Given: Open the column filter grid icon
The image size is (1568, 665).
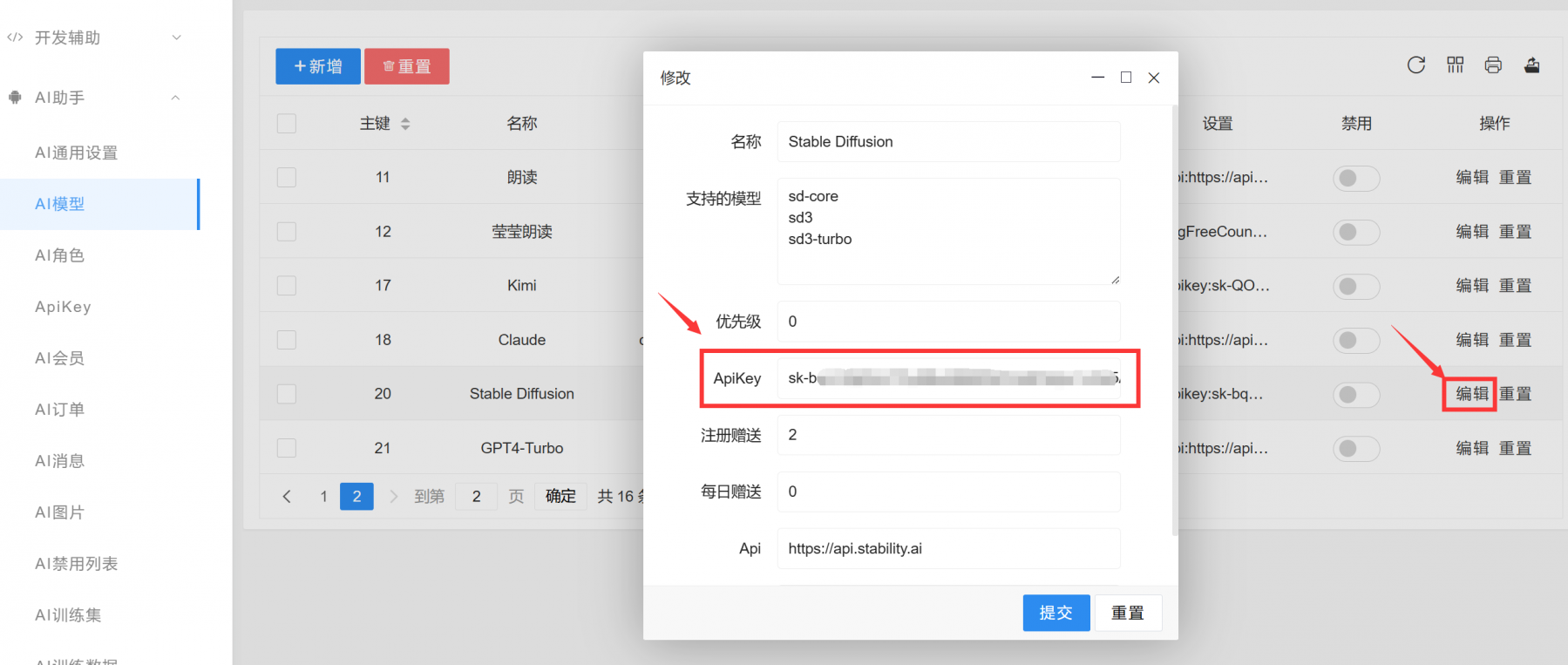Looking at the screenshot, I should pos(1455,65).
